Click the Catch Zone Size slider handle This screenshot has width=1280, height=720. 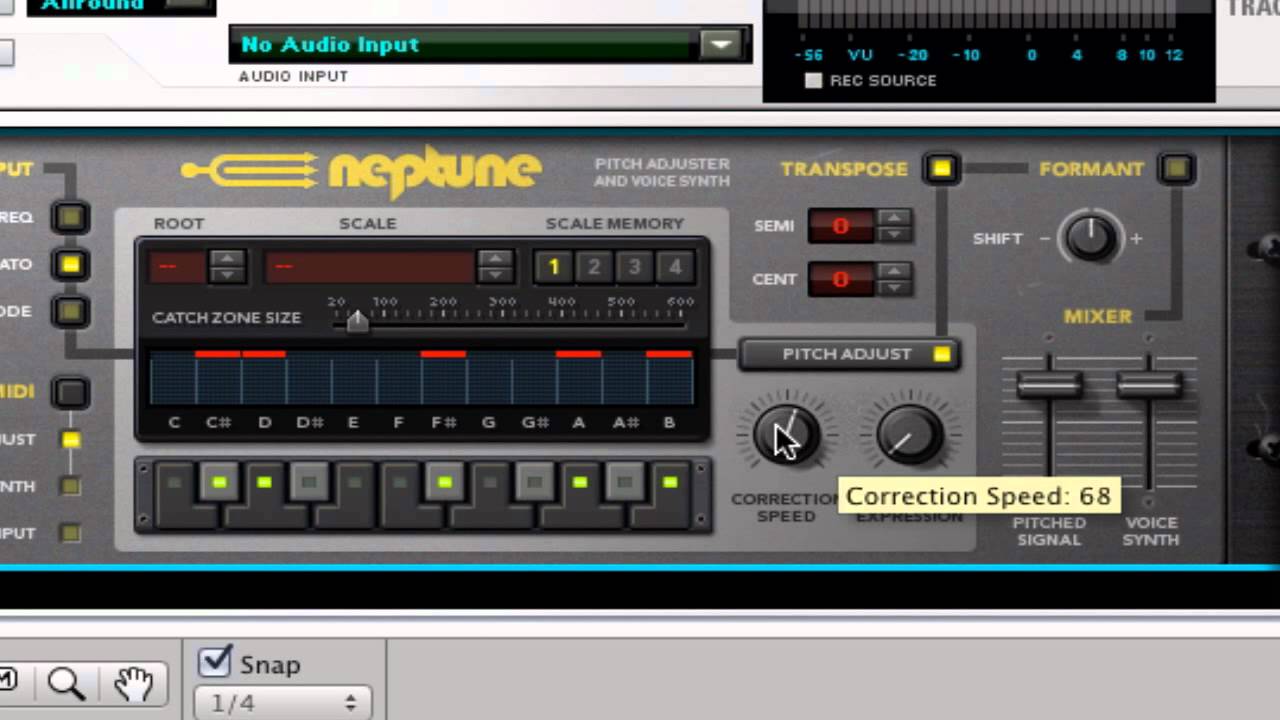point(357,321)
